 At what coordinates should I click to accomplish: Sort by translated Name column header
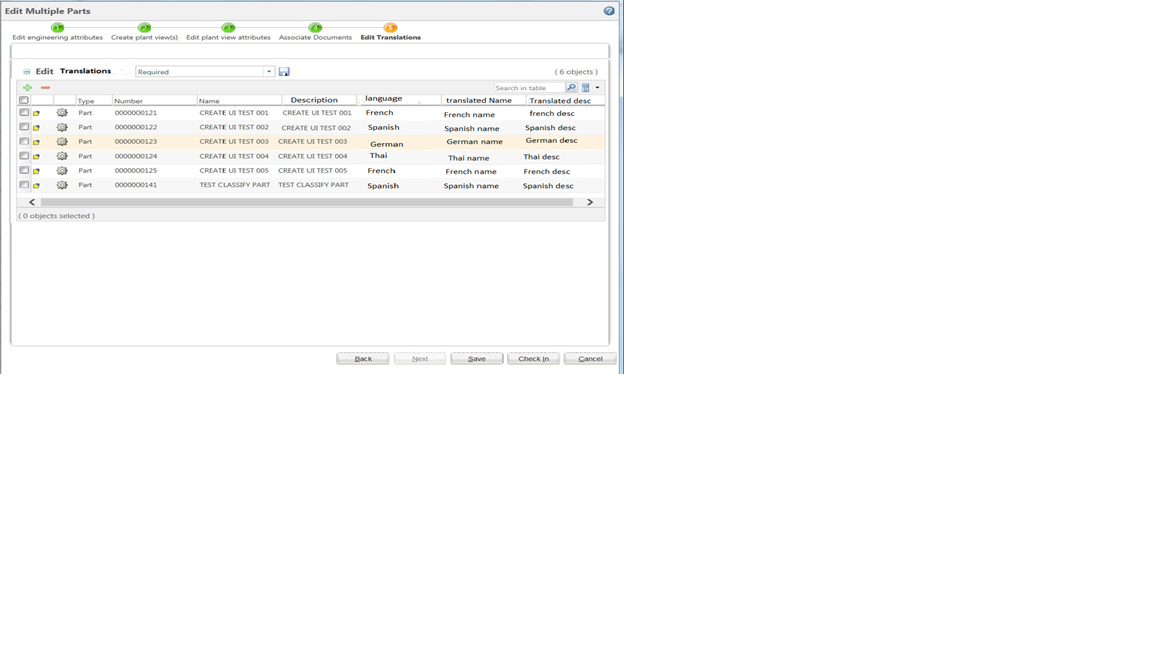coord(478,100)
